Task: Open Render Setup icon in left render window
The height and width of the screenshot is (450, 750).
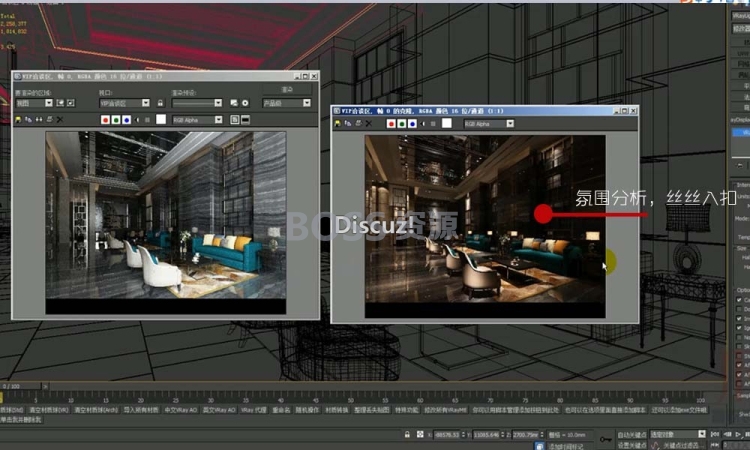Action: [x=234, y=103]
